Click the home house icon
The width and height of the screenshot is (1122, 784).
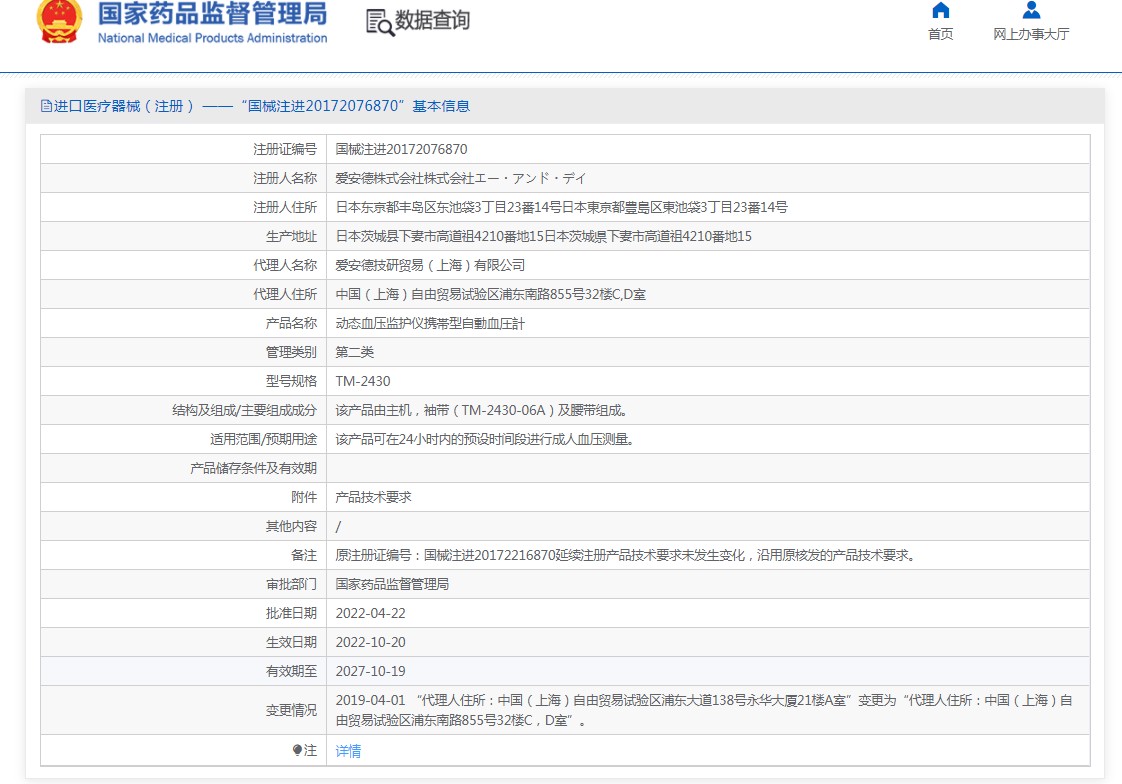click(x=940, y=11)
